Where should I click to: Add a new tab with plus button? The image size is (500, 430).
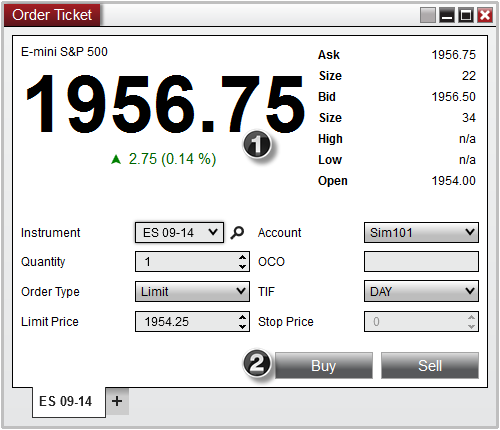coord(117,401)
